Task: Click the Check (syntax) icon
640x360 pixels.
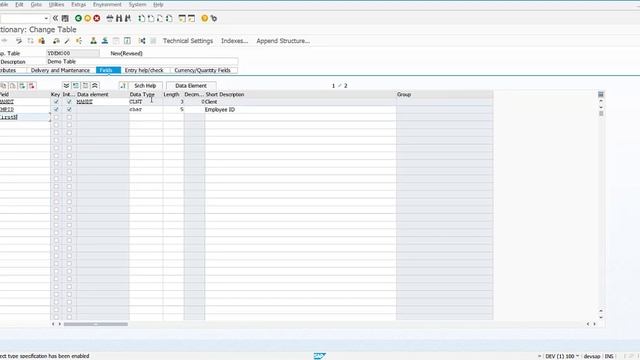Action: pos(56,41)
